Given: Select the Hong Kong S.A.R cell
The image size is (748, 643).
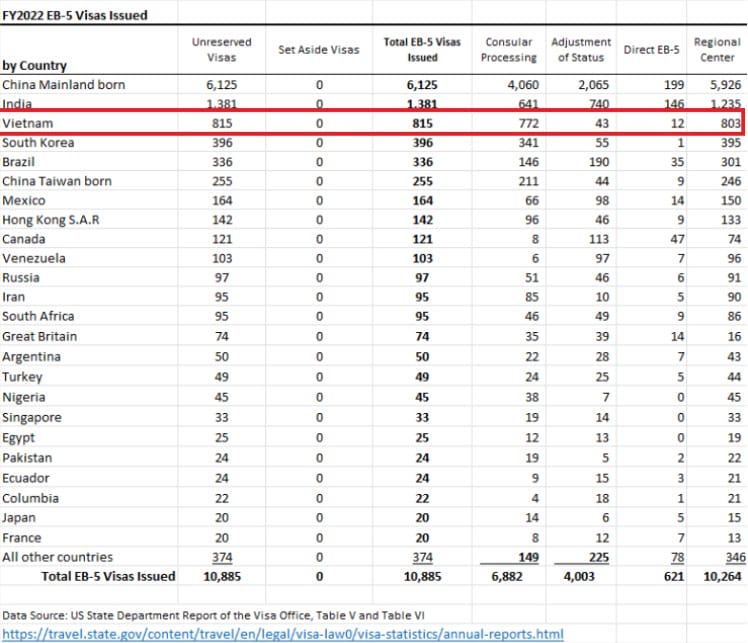Looking at the screenshot, I should (51, 220).
